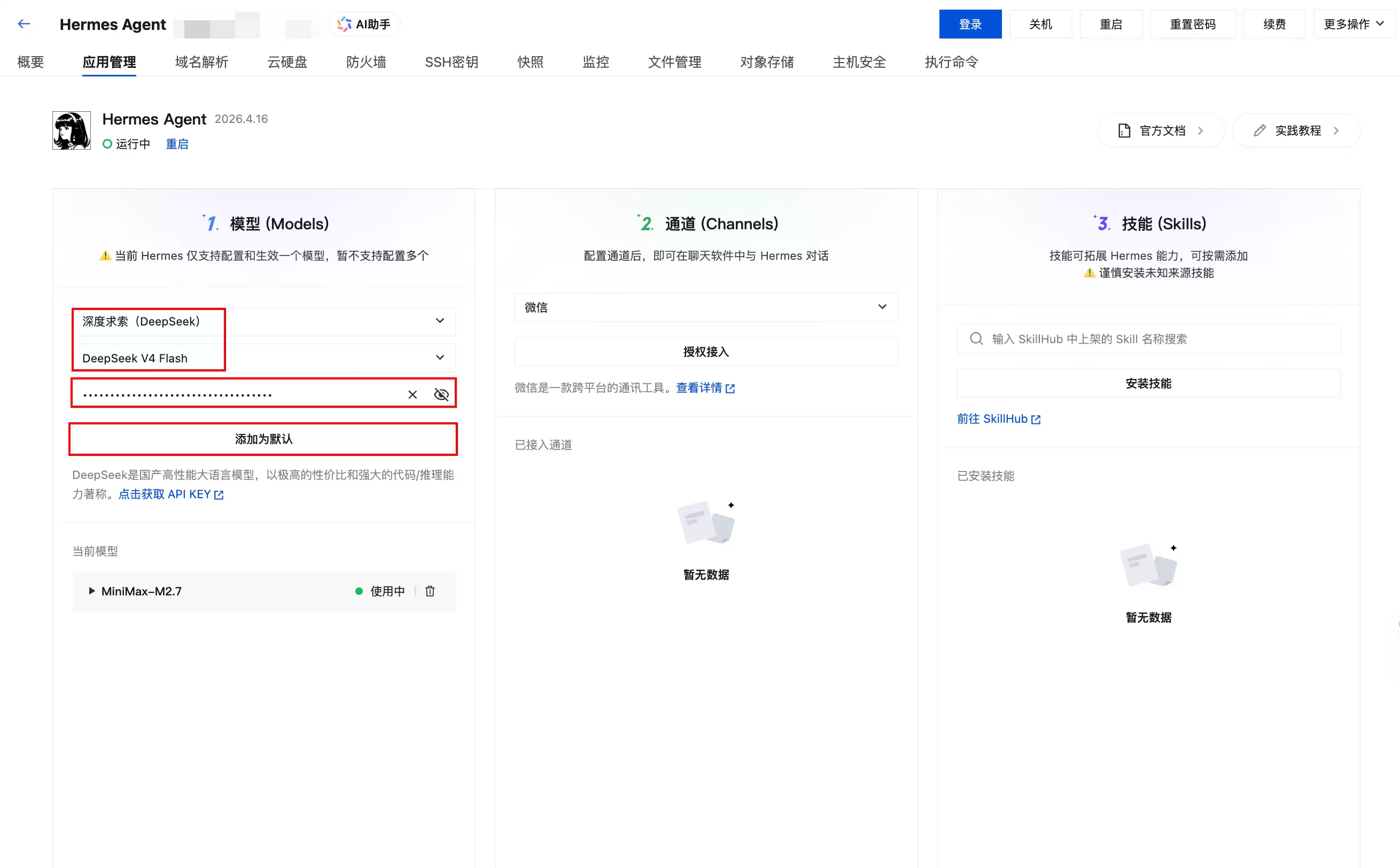Open the 微信 channel dropdown
The image size is (1400, 868).
(x=706, y=307)
